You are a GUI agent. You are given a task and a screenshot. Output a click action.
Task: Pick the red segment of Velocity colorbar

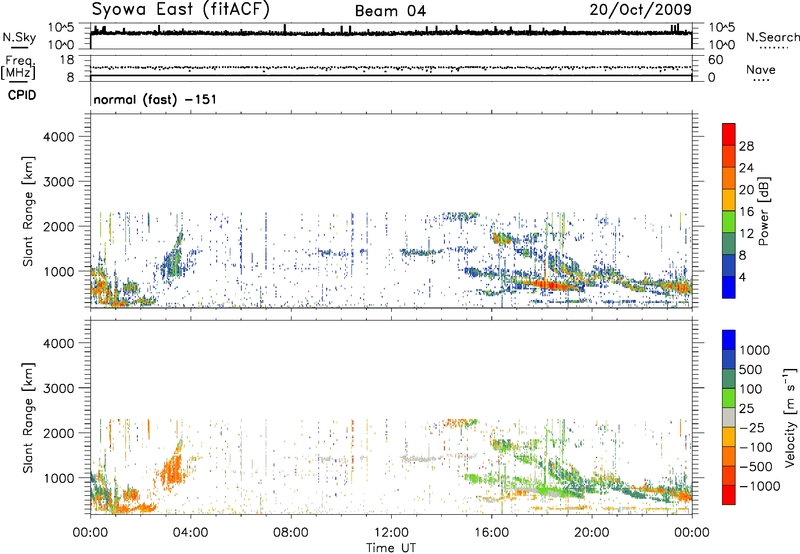click(729, 495)
